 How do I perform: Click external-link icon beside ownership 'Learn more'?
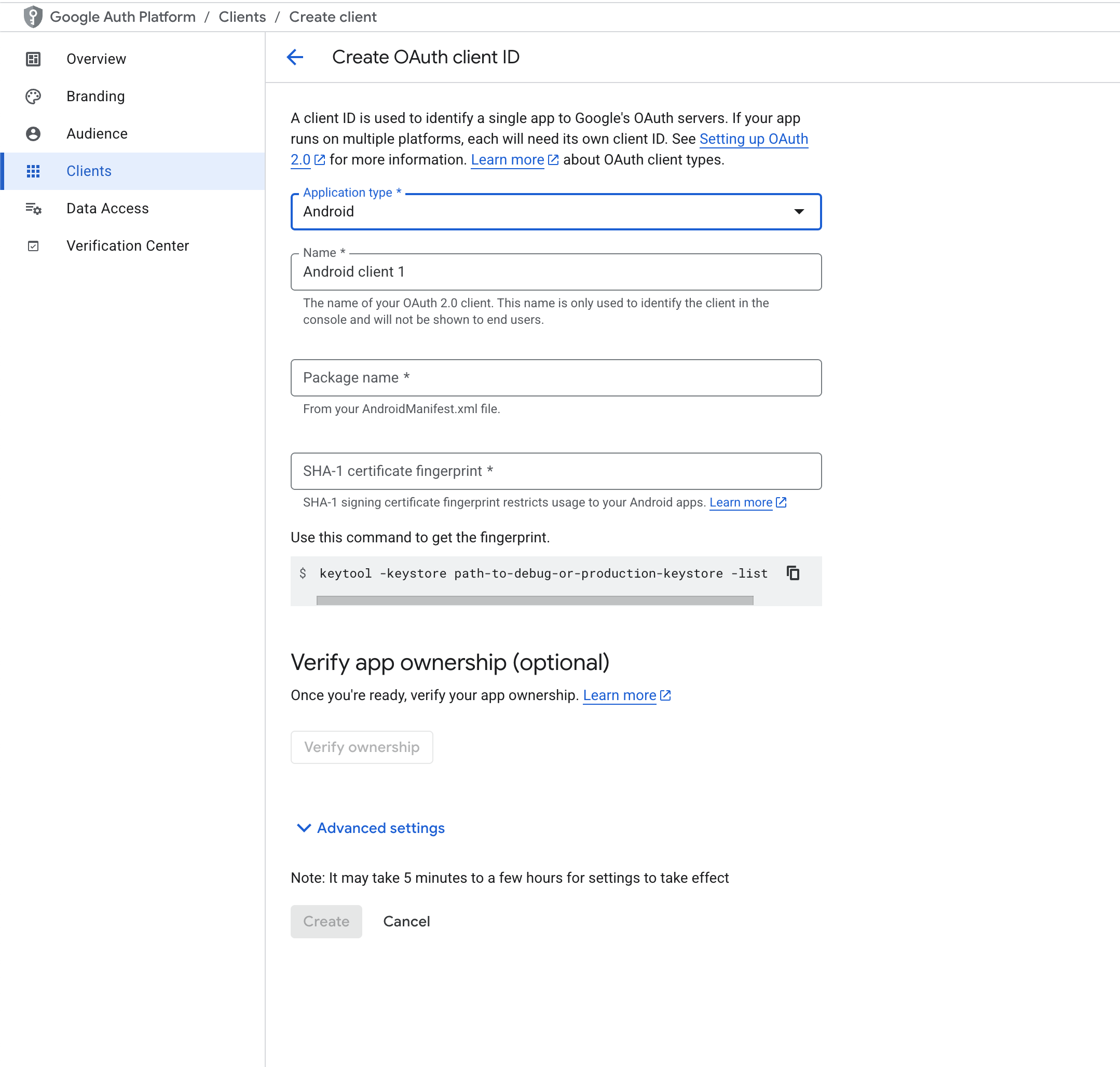coord(665,695)
